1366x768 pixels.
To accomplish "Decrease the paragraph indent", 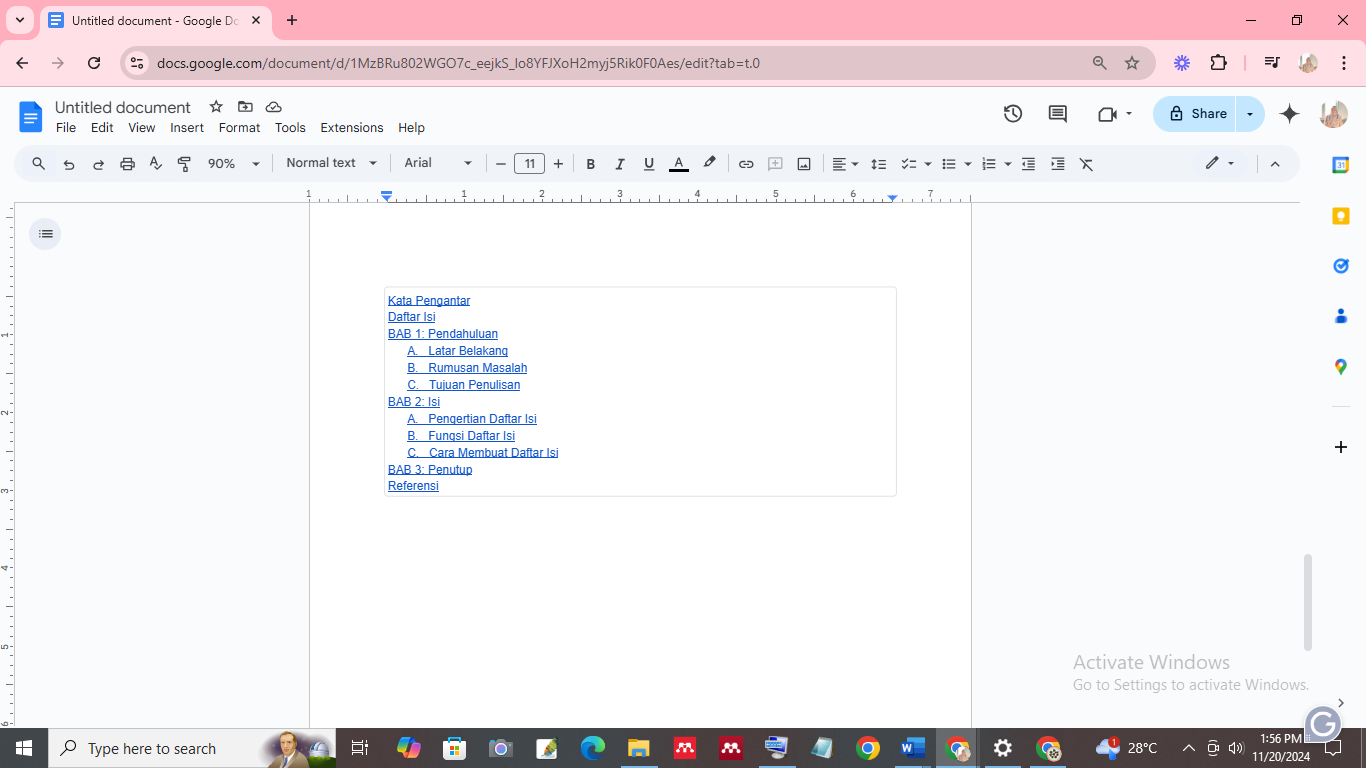I will (x=1028, y=164).
